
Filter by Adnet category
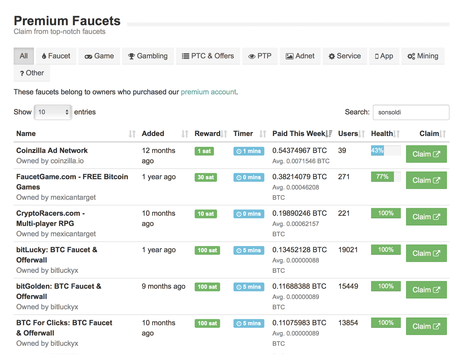(300, 56)
